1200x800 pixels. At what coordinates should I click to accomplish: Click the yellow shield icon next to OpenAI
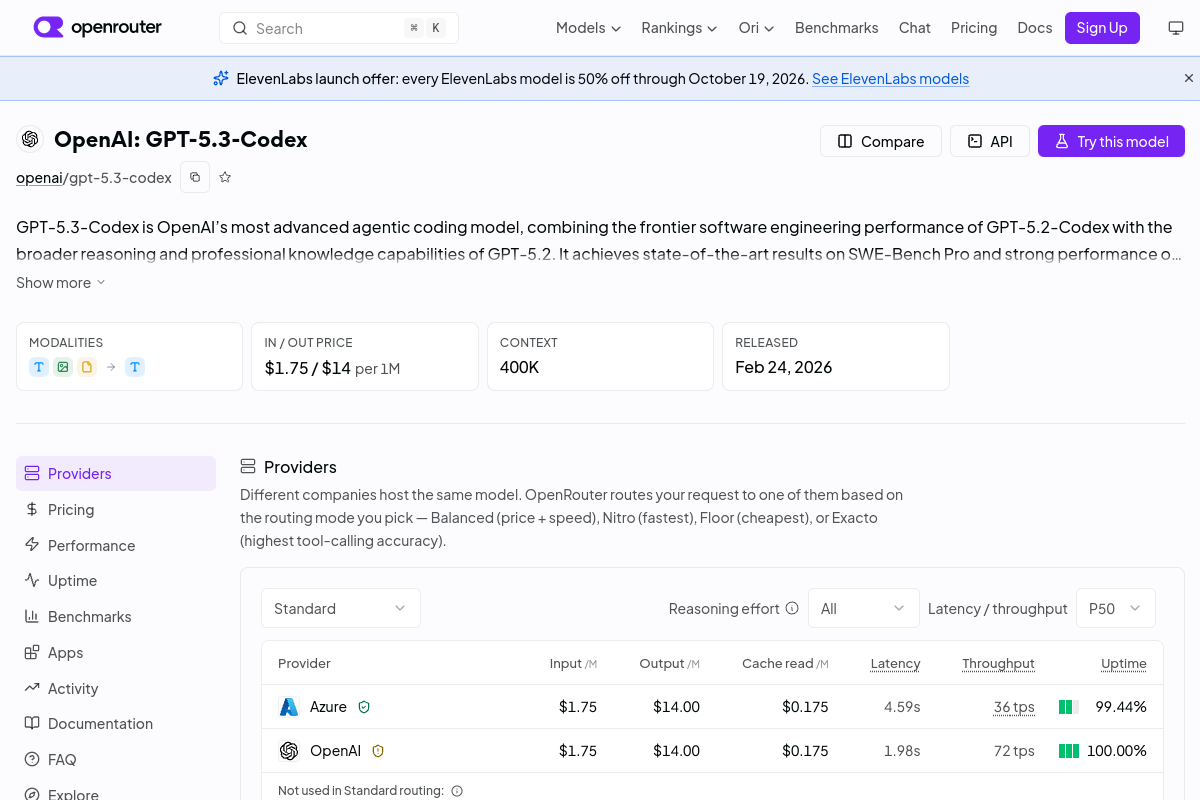[x=378, y=751]
